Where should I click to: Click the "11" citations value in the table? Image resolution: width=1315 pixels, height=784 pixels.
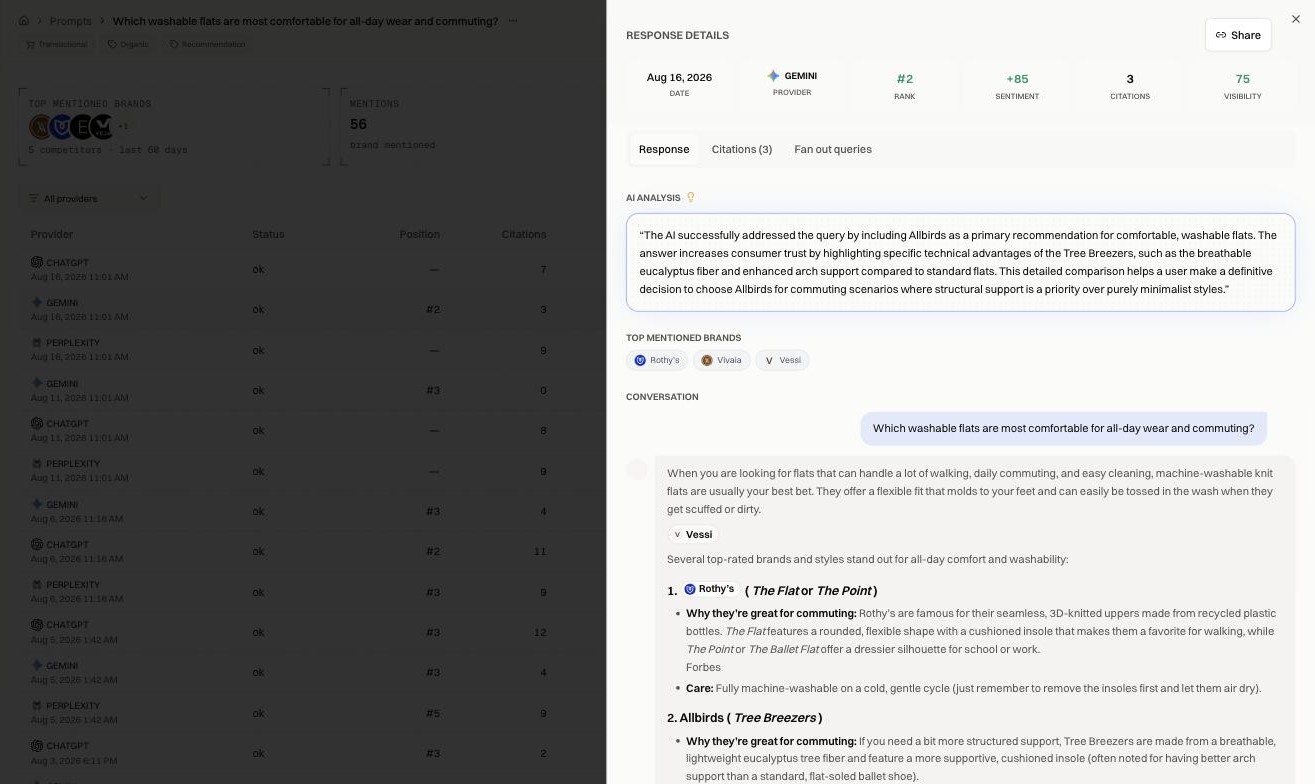pyautogui.click(x=540, y=552)
